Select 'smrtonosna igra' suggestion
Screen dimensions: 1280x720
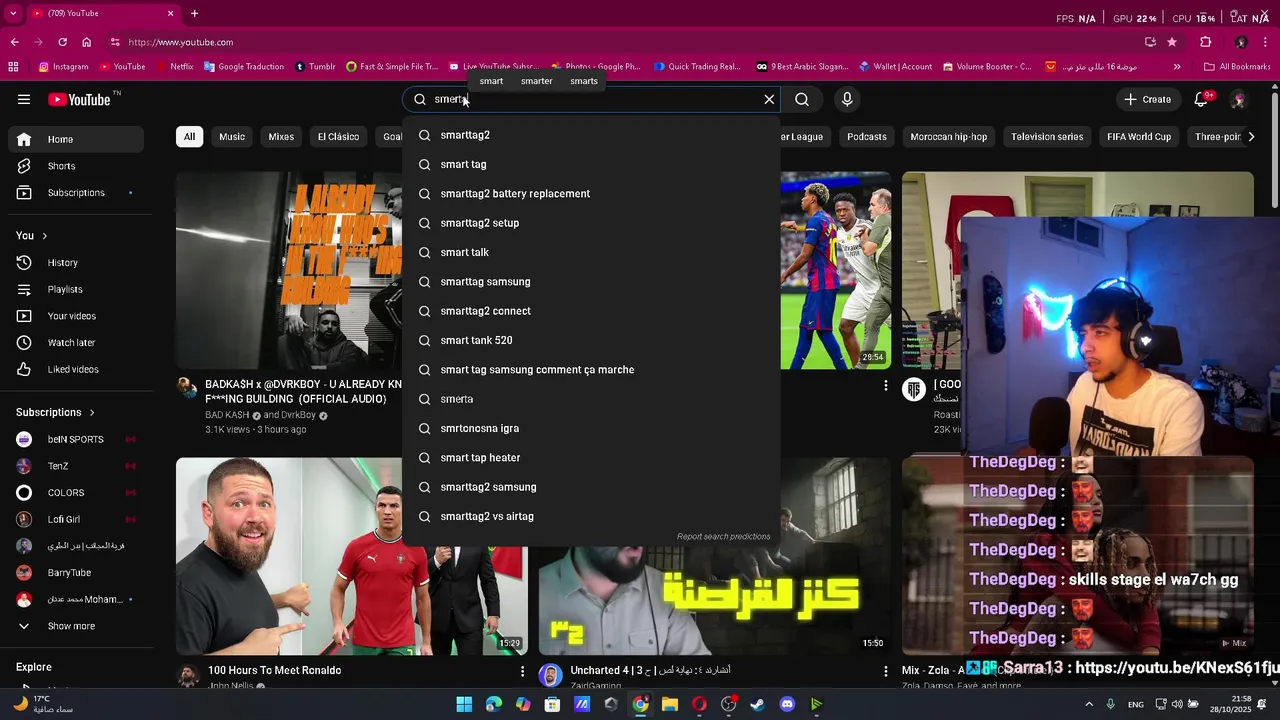pos(591,428)
